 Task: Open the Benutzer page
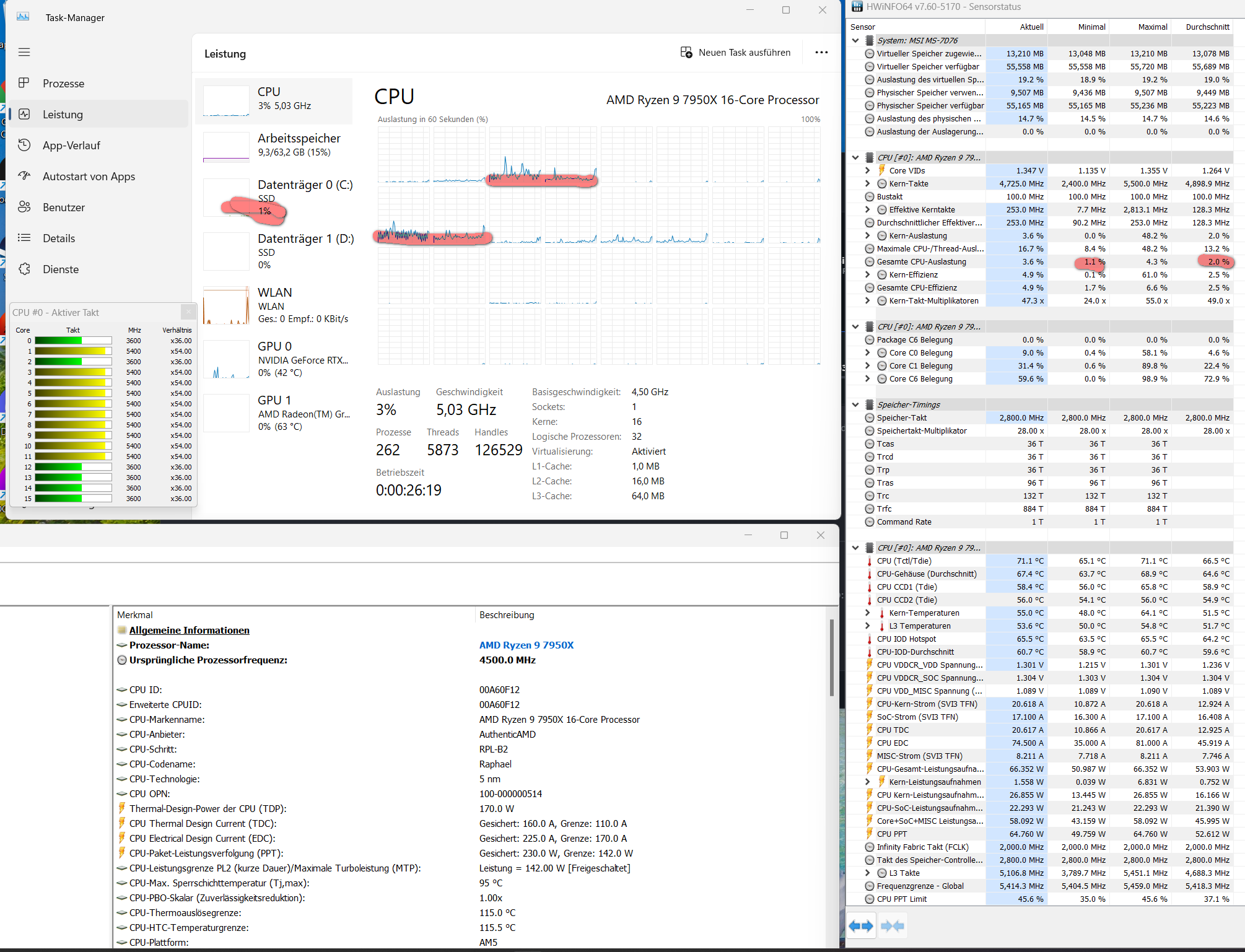tap(64, 207)
